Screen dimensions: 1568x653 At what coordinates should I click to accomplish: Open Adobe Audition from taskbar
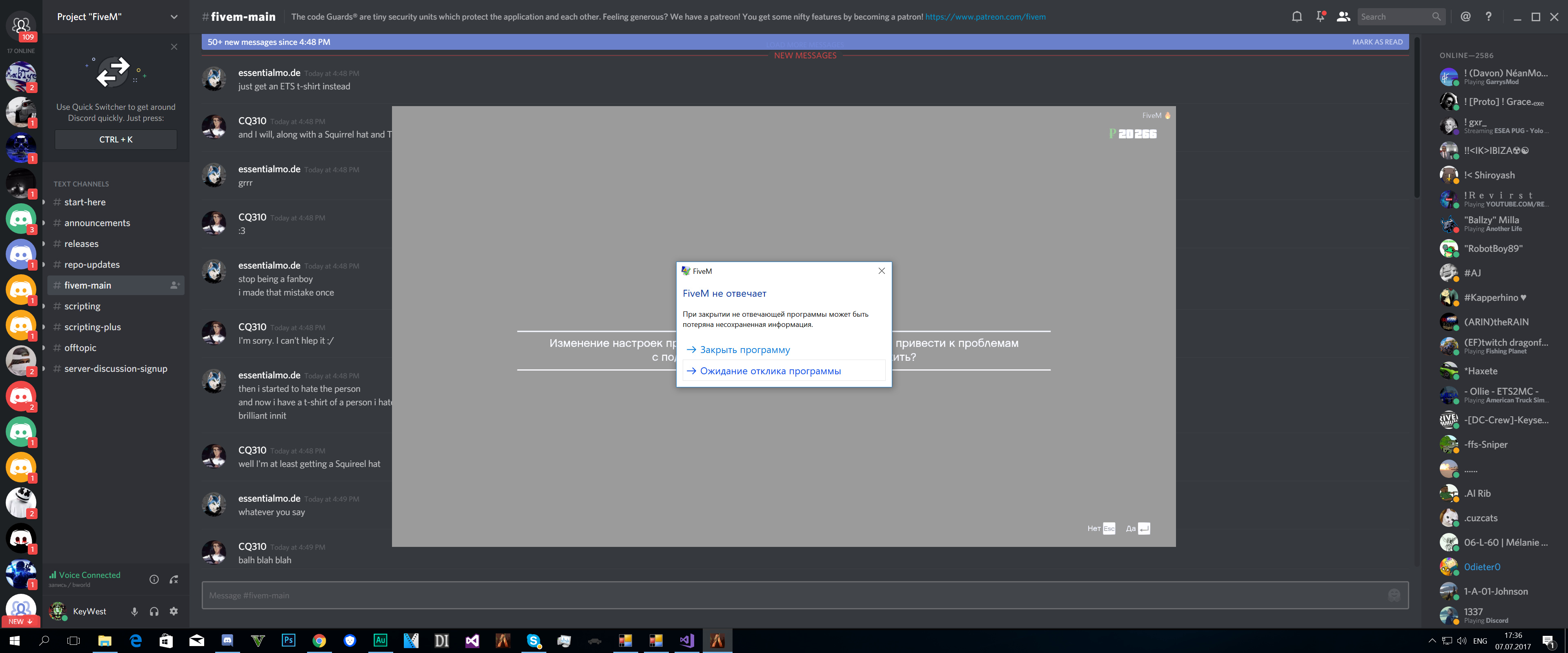tap(381, 640)
